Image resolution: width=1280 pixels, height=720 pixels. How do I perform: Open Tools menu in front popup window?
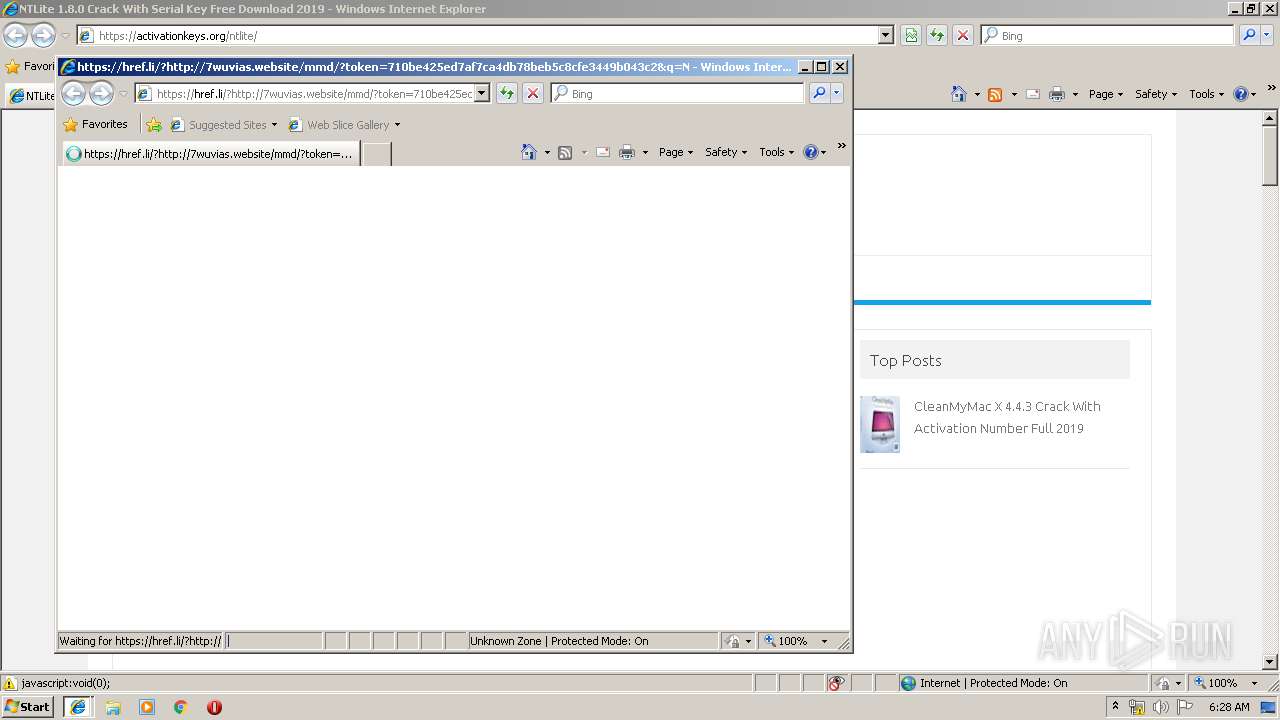tap(777, 152)
